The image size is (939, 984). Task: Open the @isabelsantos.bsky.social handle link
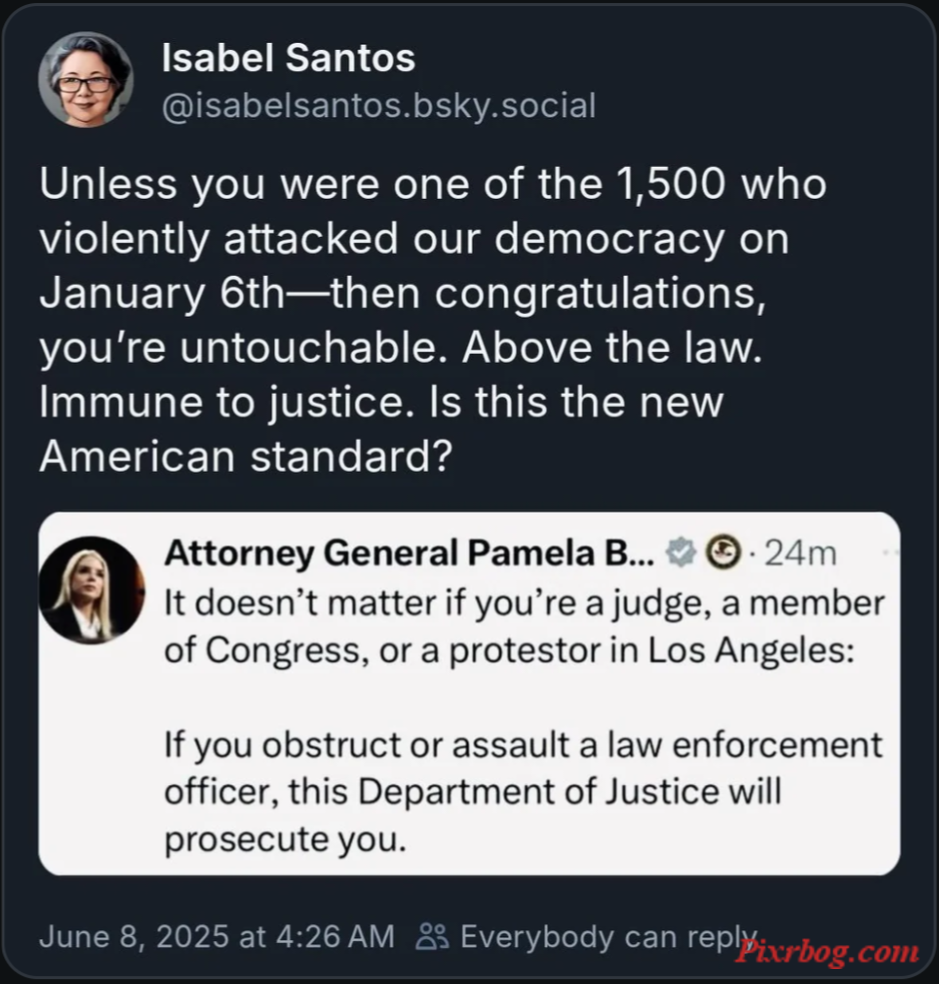tap(379, 105)
